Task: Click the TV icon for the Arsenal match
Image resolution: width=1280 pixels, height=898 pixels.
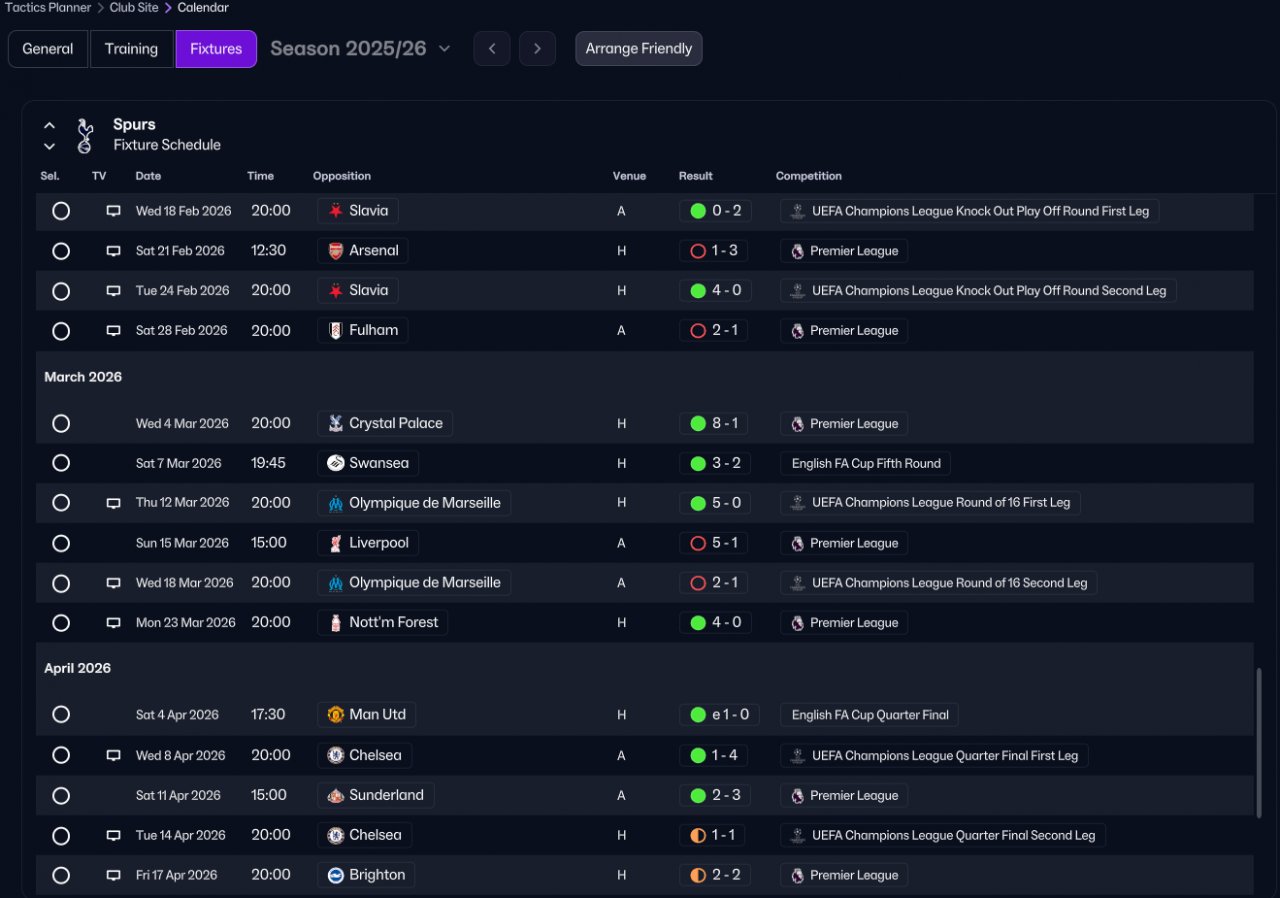Action: (x=114, y=251)
